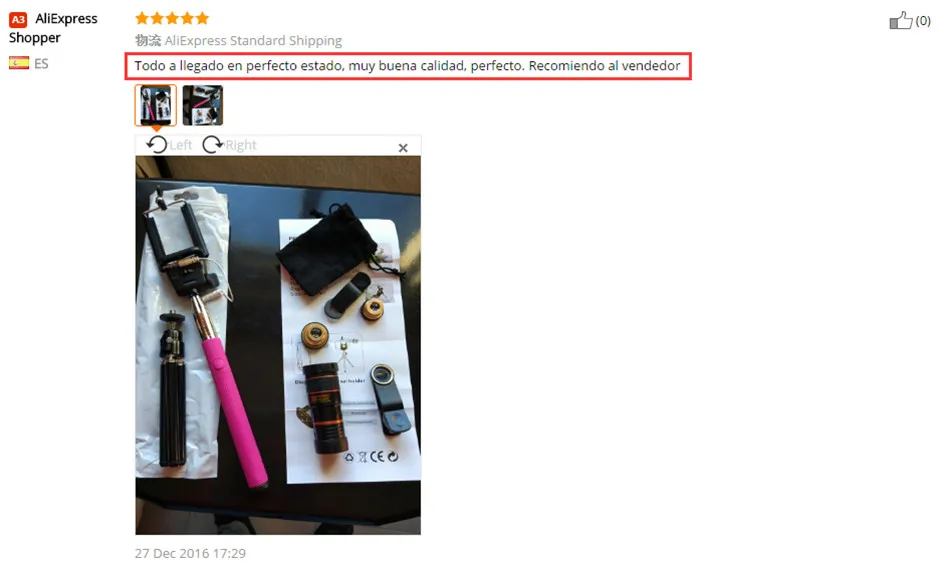Click the ES country code label

[41, 64]
